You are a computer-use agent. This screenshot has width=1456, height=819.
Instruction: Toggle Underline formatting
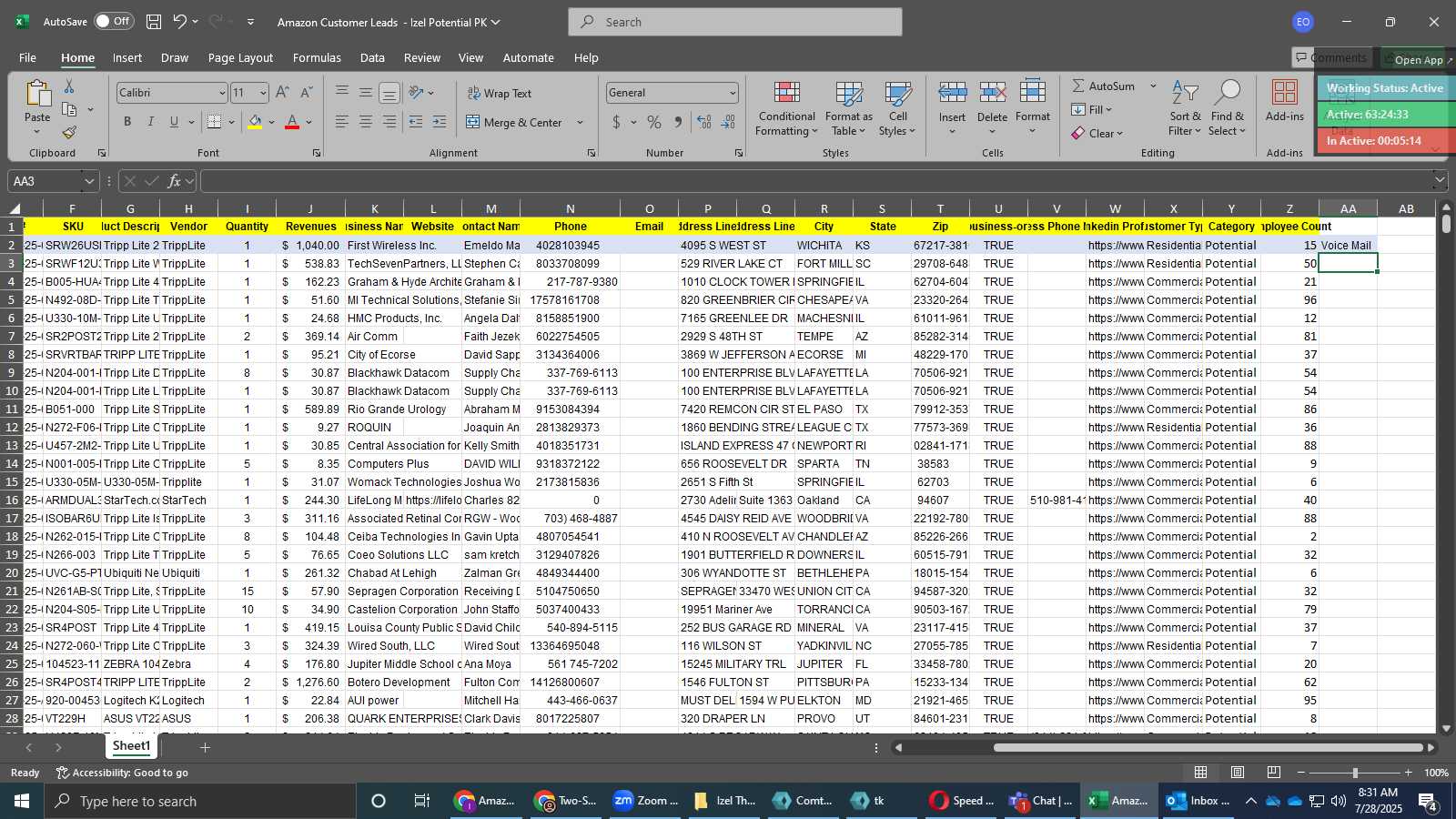click(174, 122)
